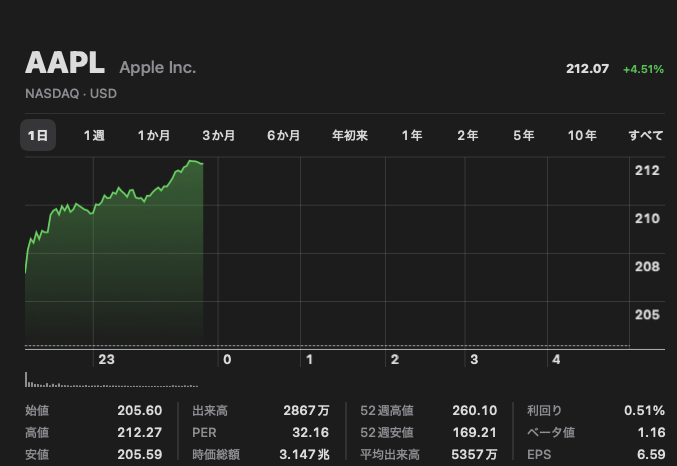This screenshot has height=466, width=677.
Task: Switch chart to 2年 range
Action: (x=468, y=136)
